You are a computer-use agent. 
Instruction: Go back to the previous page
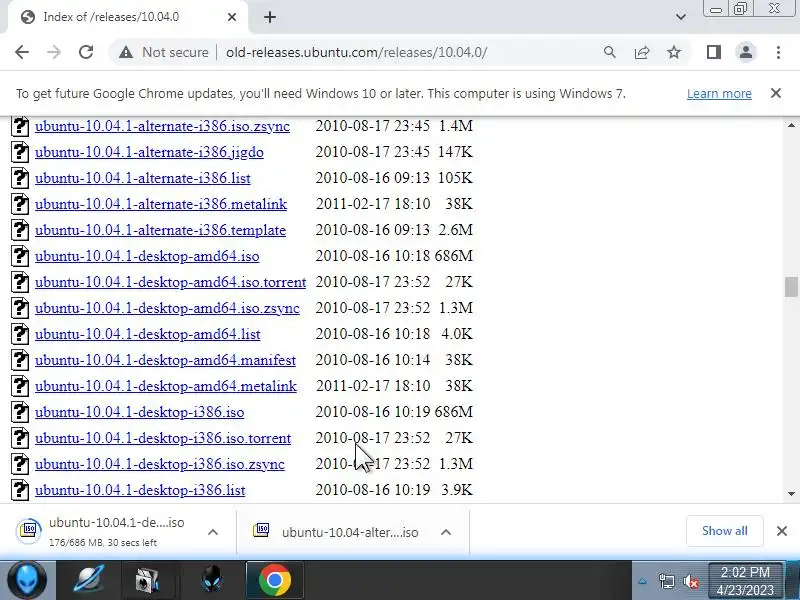click(x=22, y=52)
